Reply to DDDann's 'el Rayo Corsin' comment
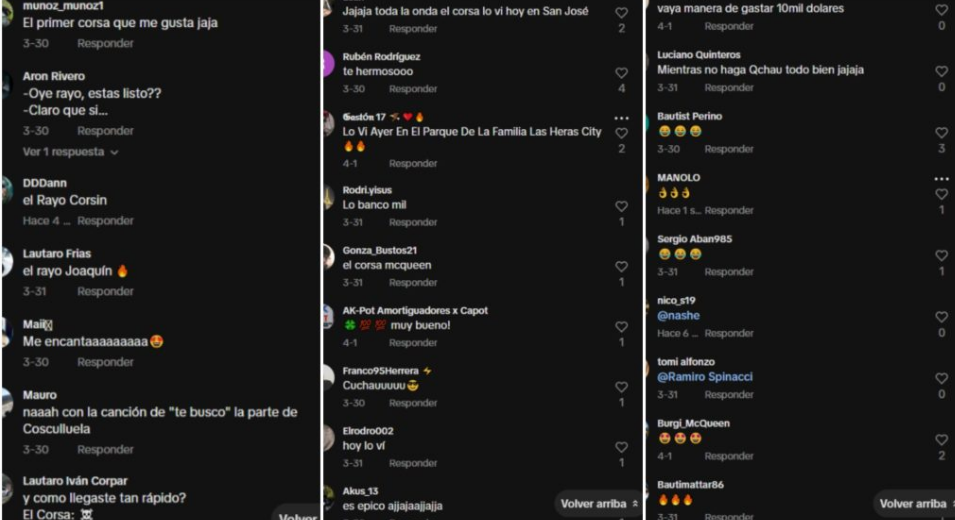The width and height of the screenshot is (955, 520). coord(105,221)
